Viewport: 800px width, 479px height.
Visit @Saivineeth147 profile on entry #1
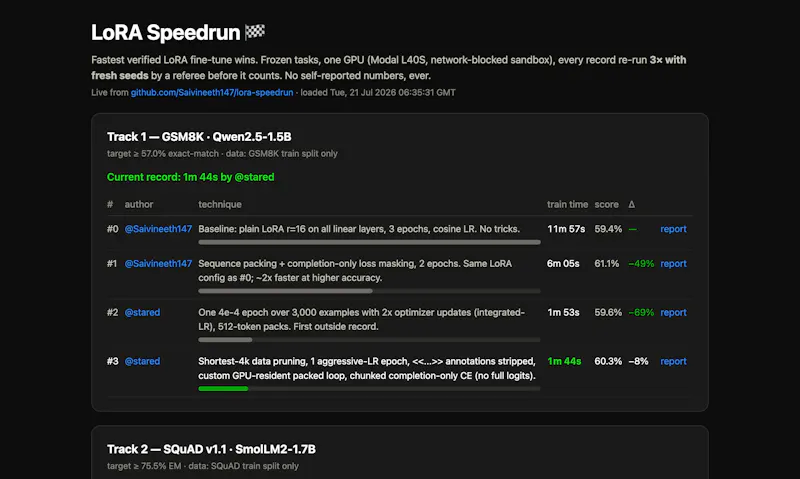pos(158,264)
